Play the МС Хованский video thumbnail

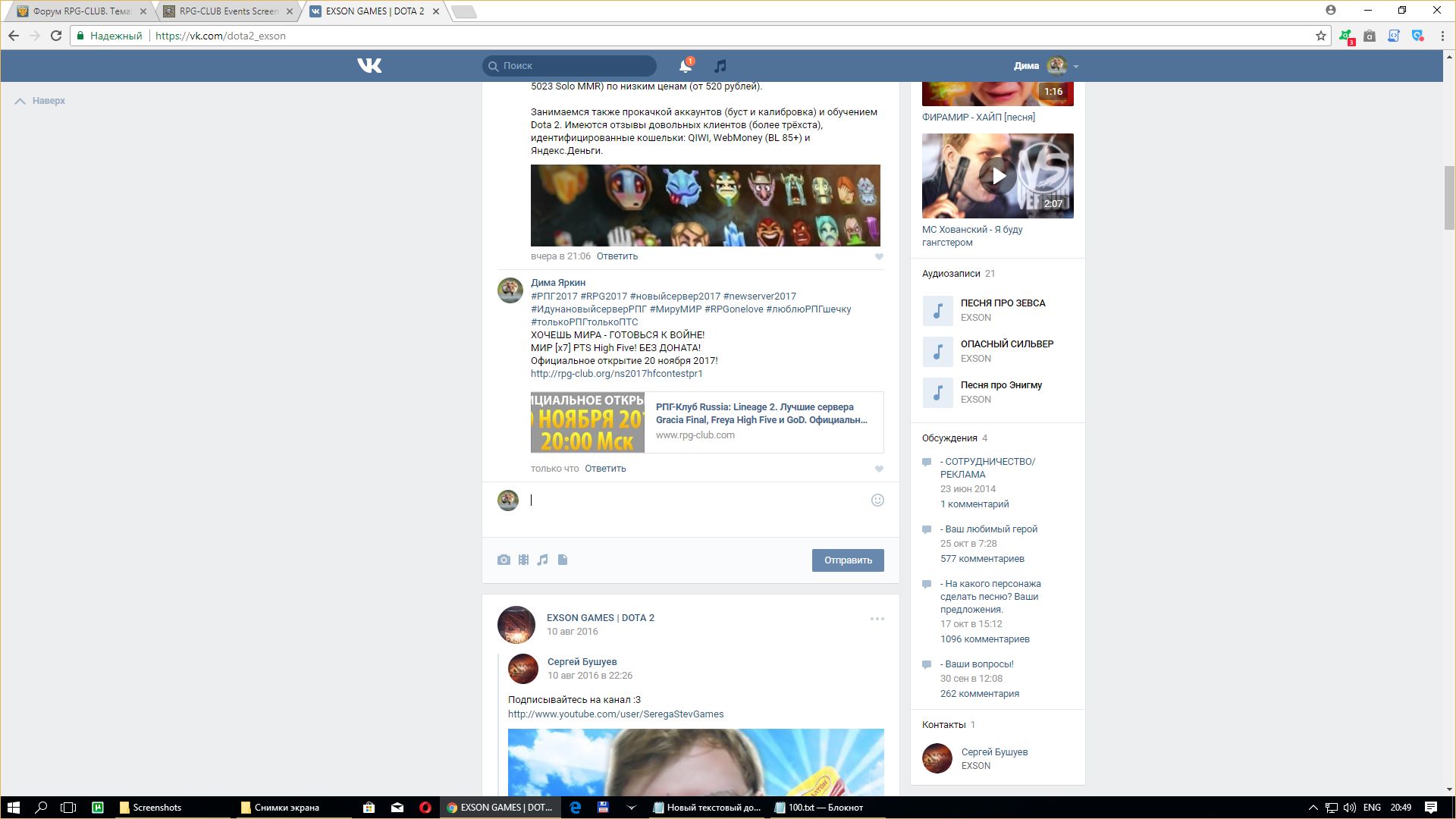(x=997, y=176)
